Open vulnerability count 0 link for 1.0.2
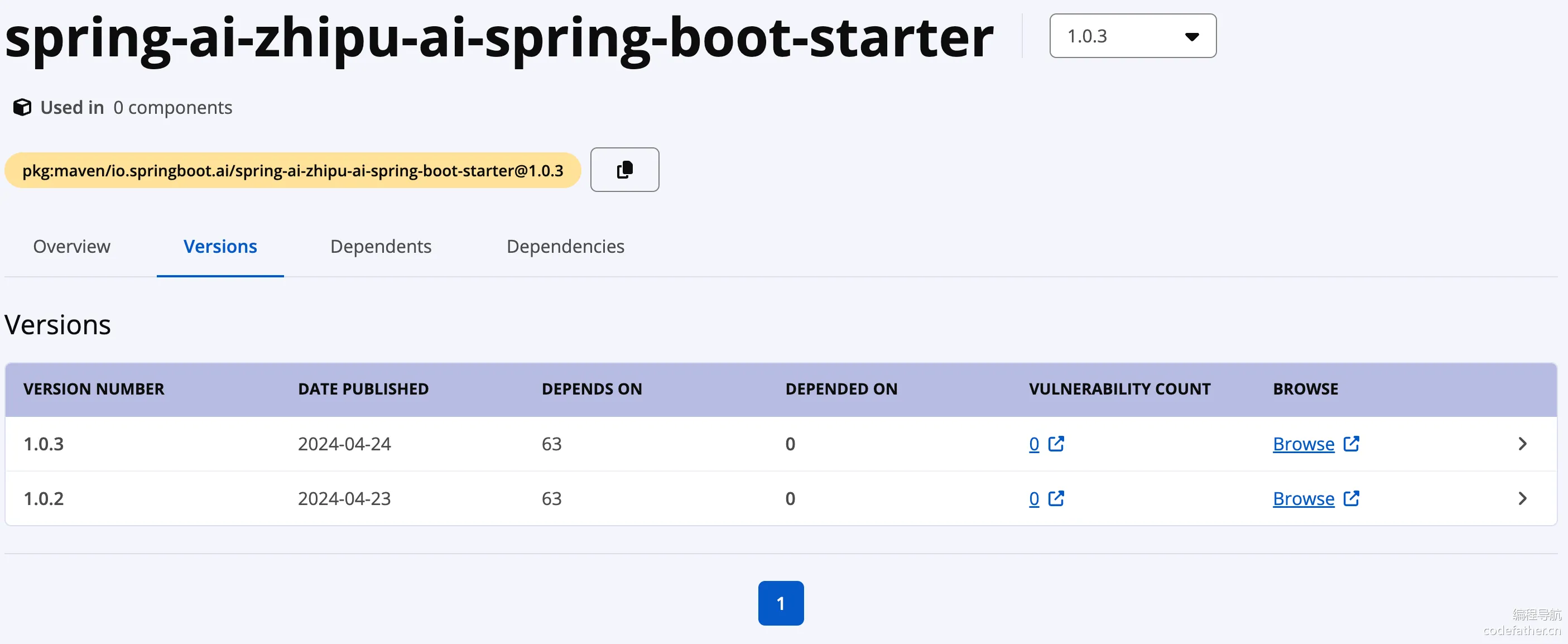The width and height of the screenshot is (1568, 644). [x=1034, y=499]
